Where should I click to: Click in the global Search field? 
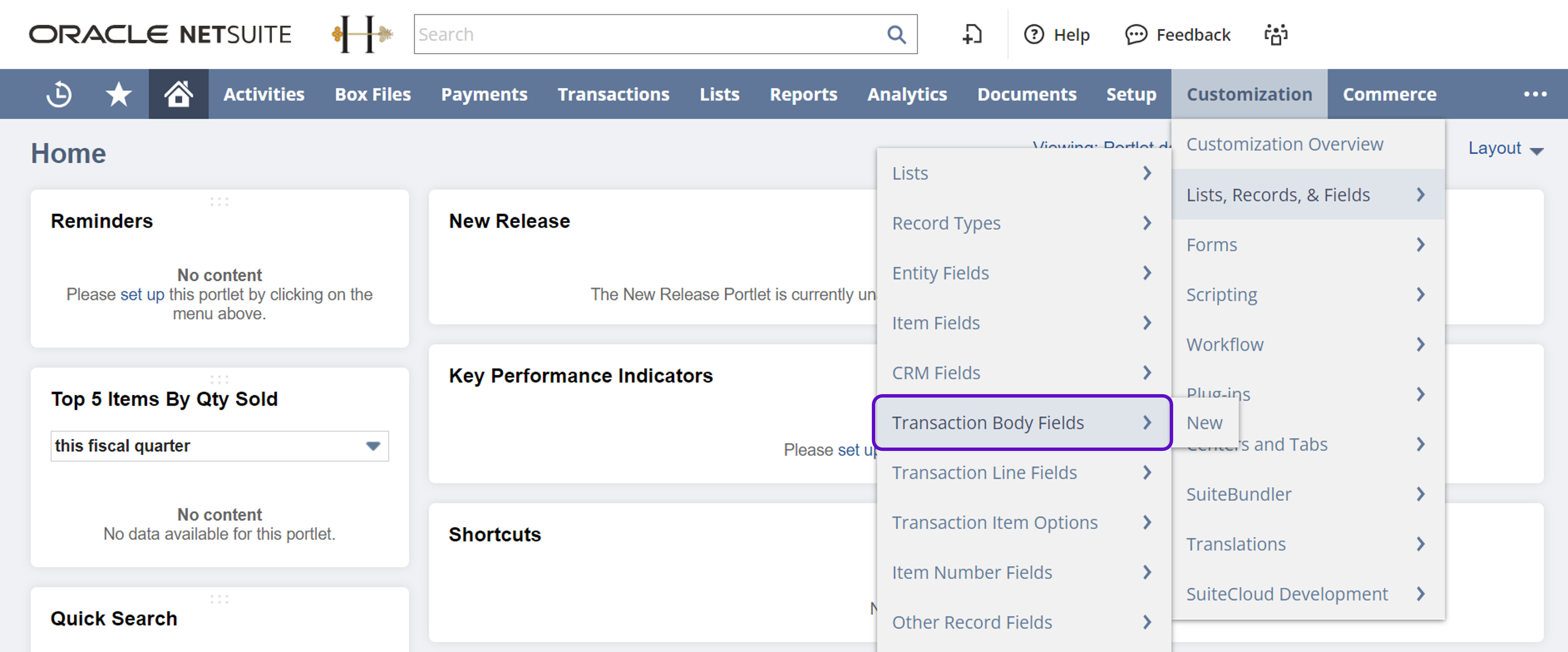click(x=645, y=35)
